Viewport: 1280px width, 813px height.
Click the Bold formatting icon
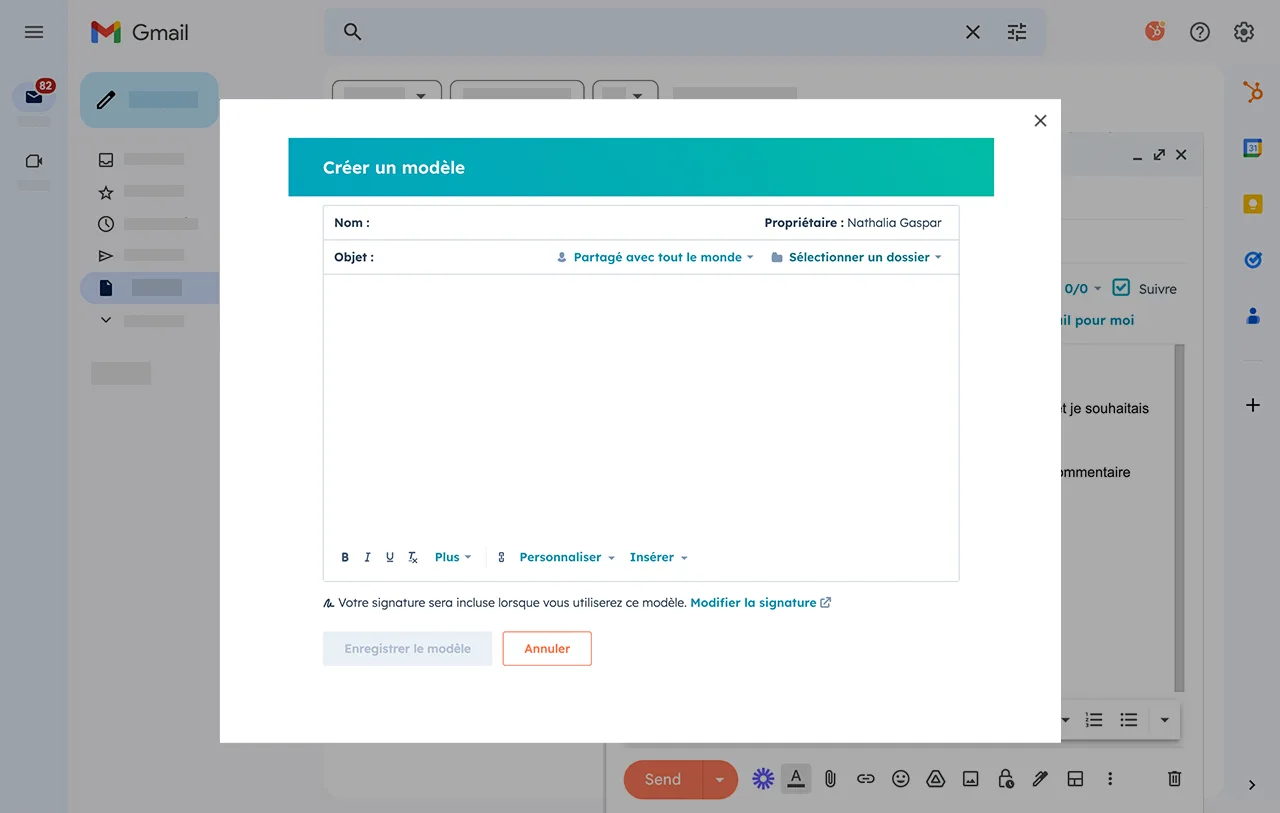pyautogui.click(x=345, y=558)
